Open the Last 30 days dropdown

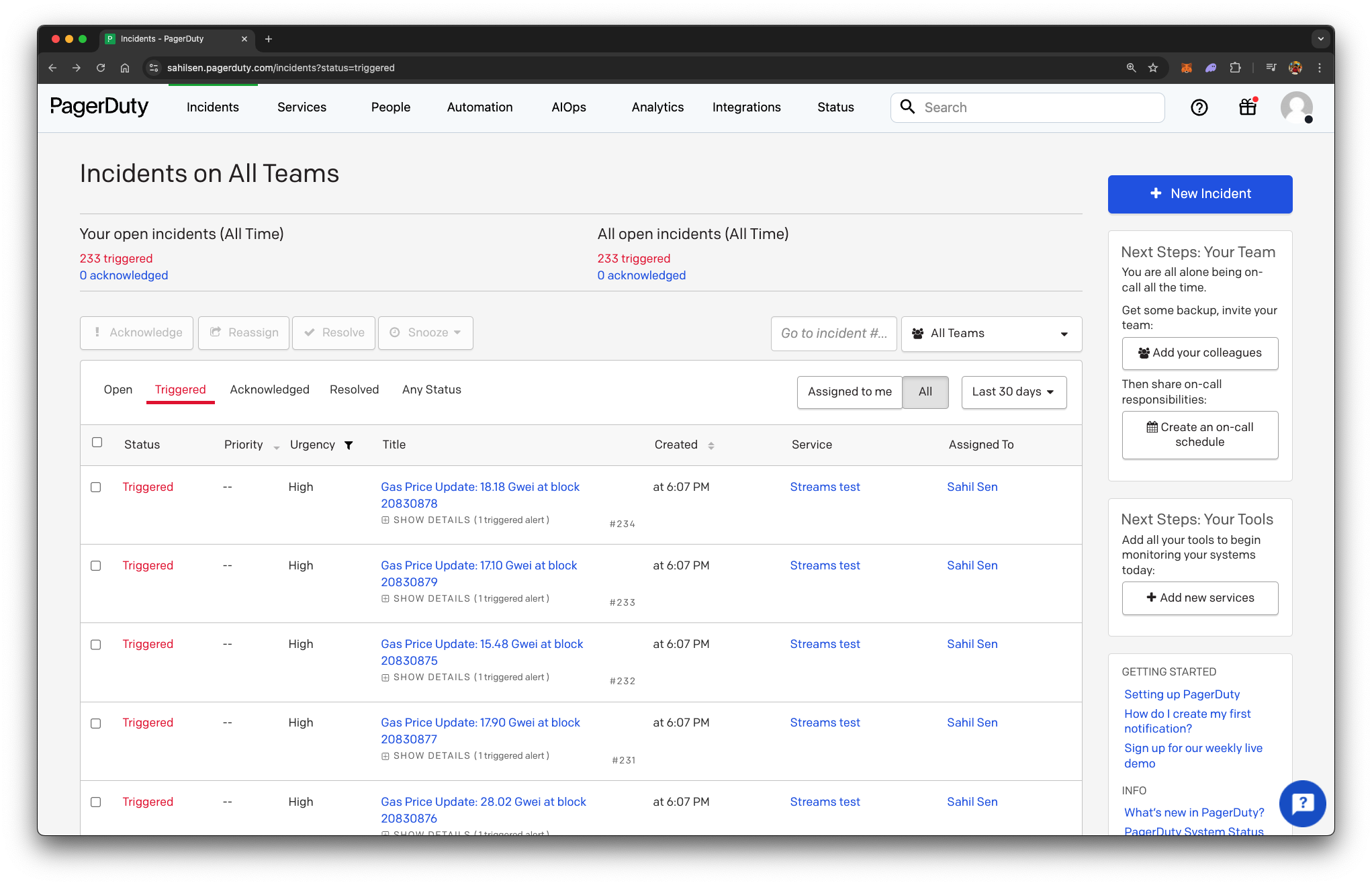tap(1013, 392)
